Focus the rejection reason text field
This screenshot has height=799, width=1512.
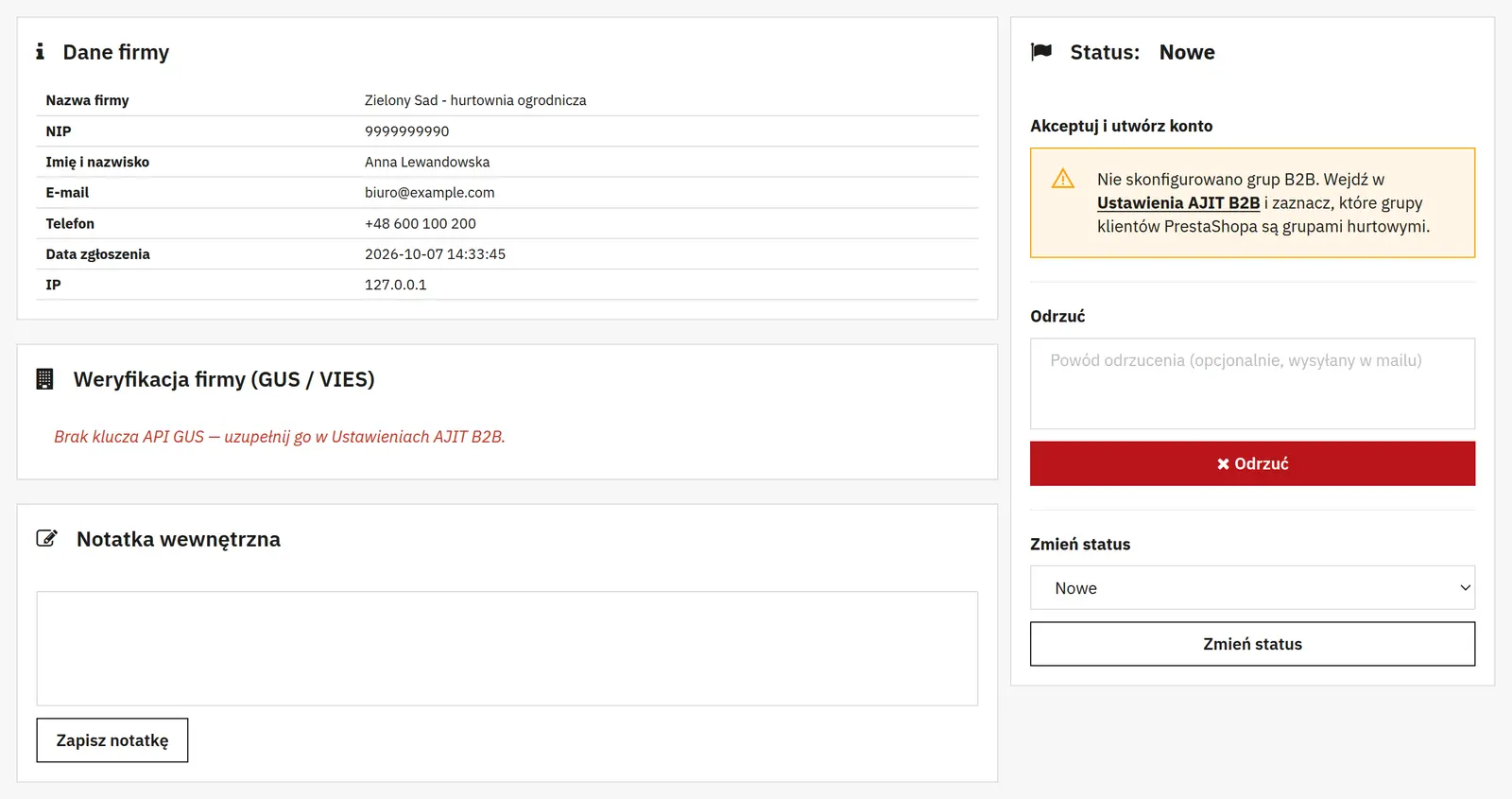point(1252,384)
